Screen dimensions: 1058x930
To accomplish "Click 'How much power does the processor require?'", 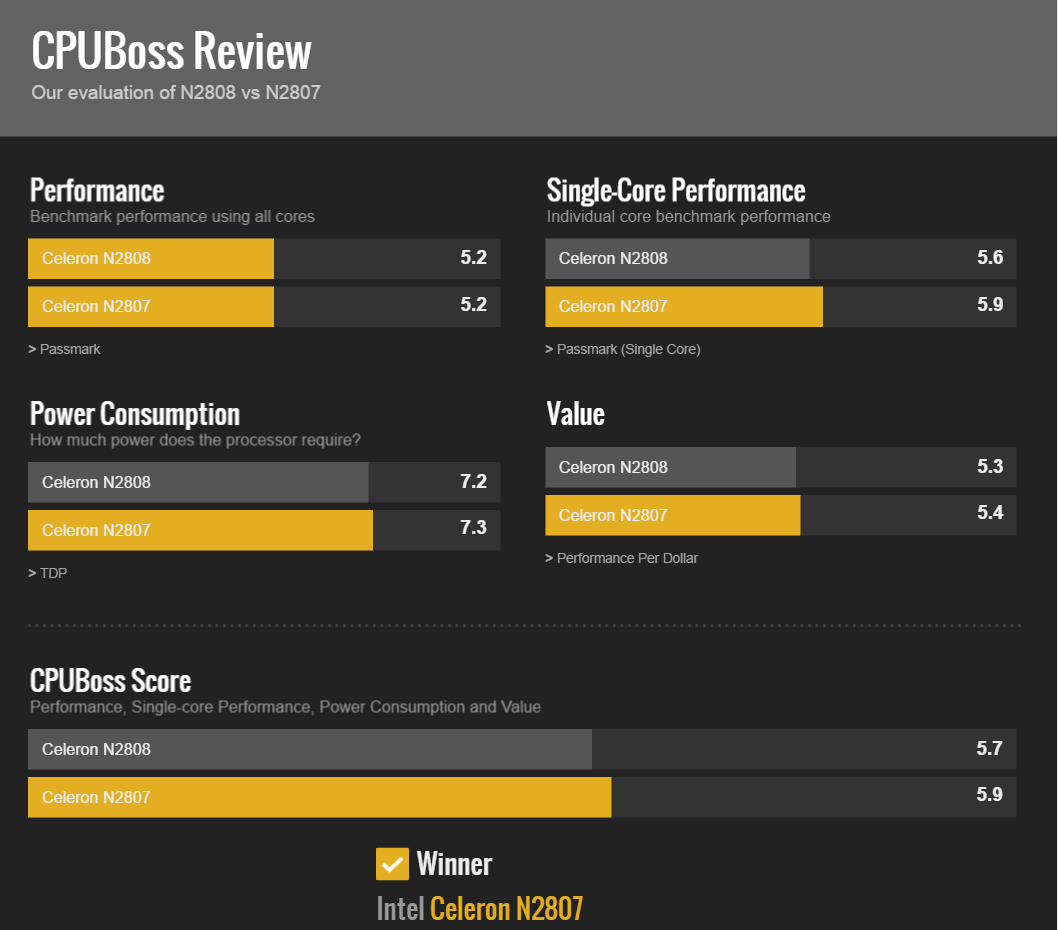I will pyautogui.click(x=195, y=440).
